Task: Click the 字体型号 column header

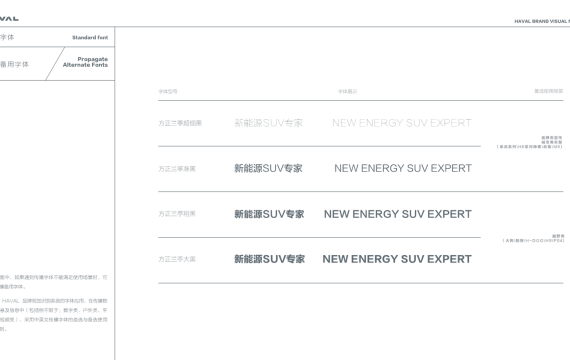Action: click(x=168, y=91)
